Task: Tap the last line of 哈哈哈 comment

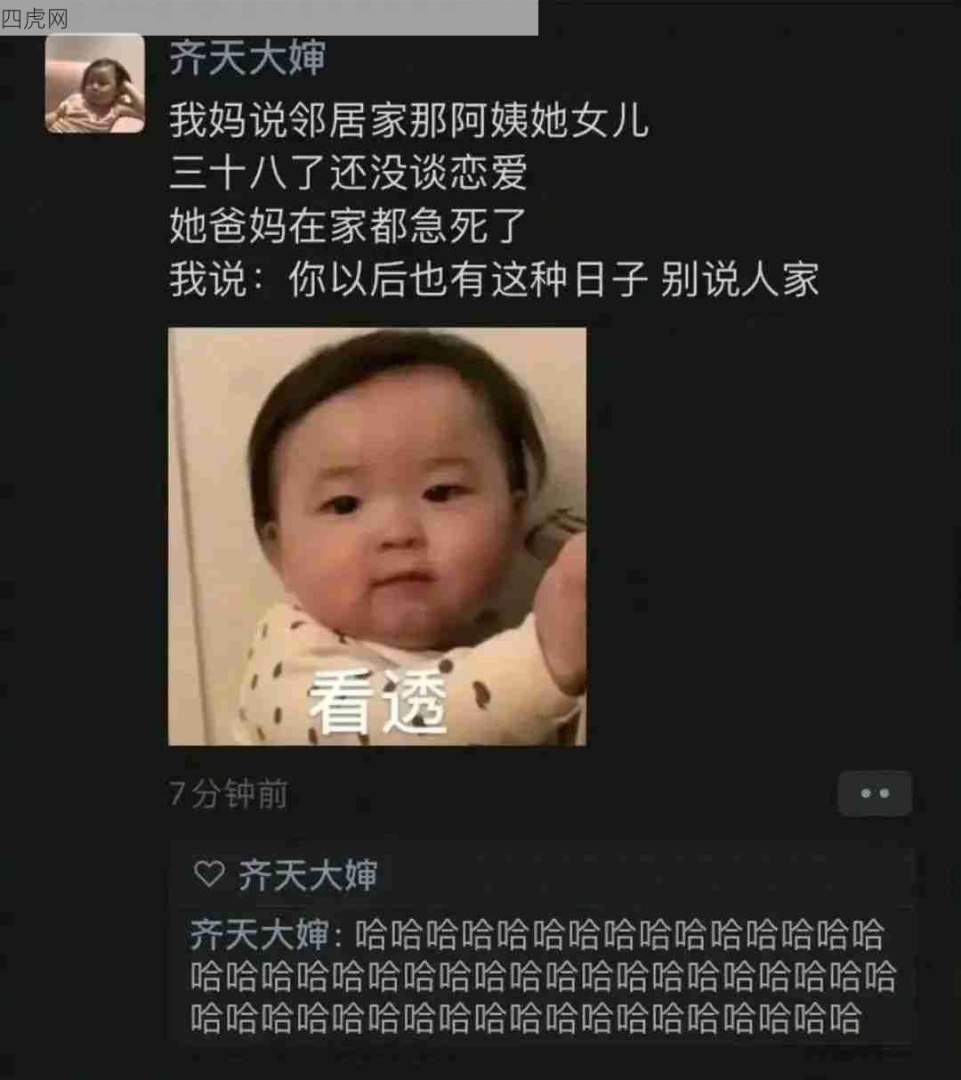Action: [525, 1019]
